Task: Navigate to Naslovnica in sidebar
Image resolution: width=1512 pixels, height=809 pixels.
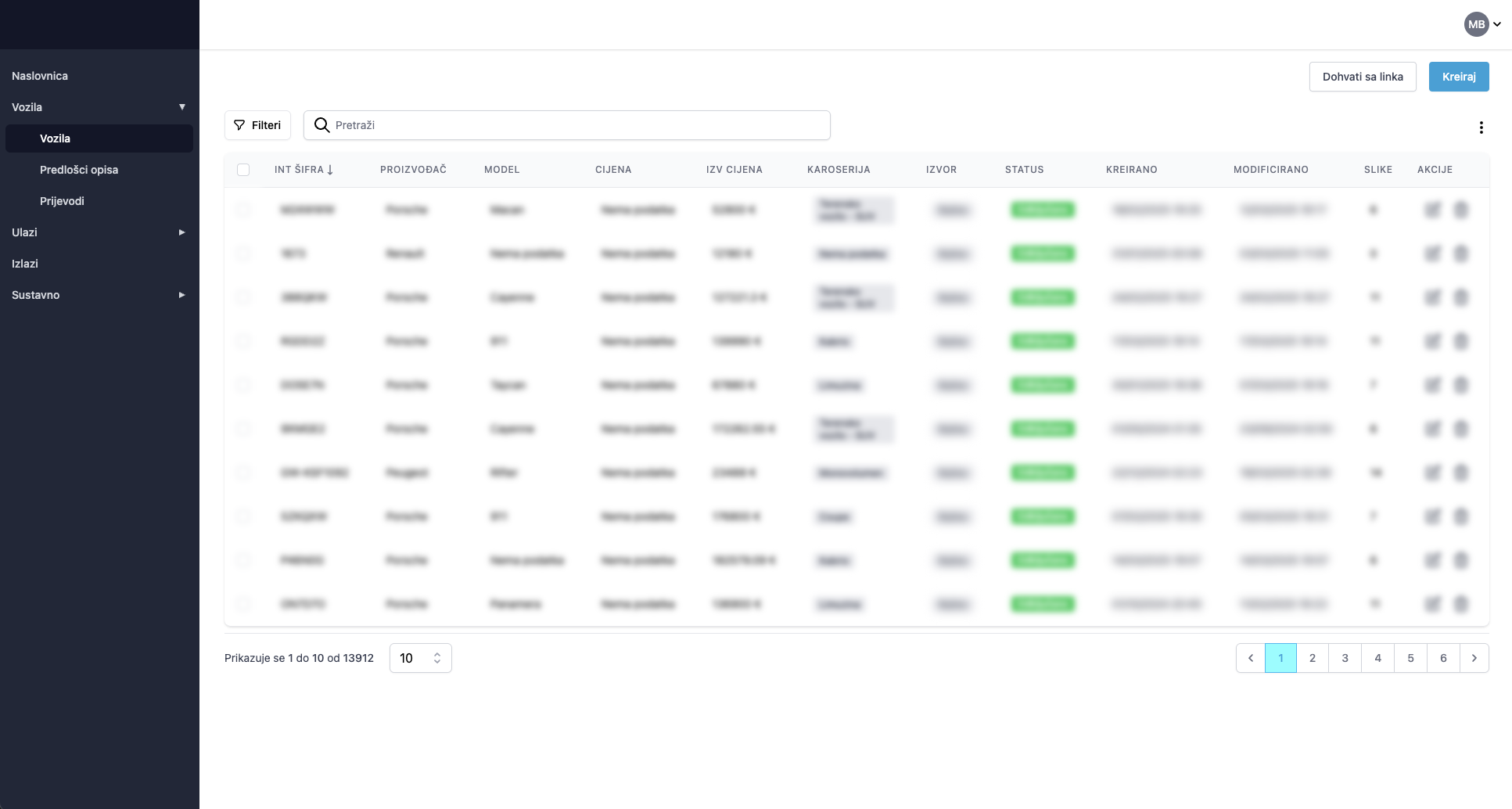Action: click(40, 76)
